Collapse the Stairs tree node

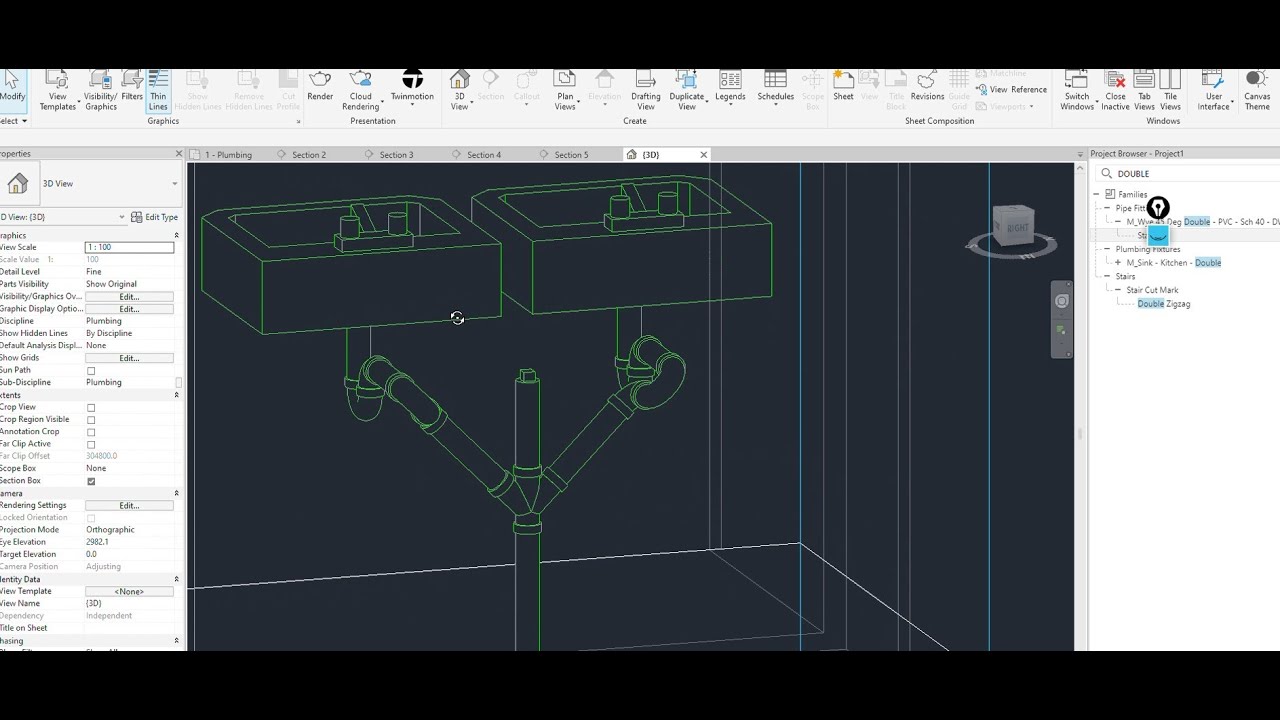pos(1107,277)
